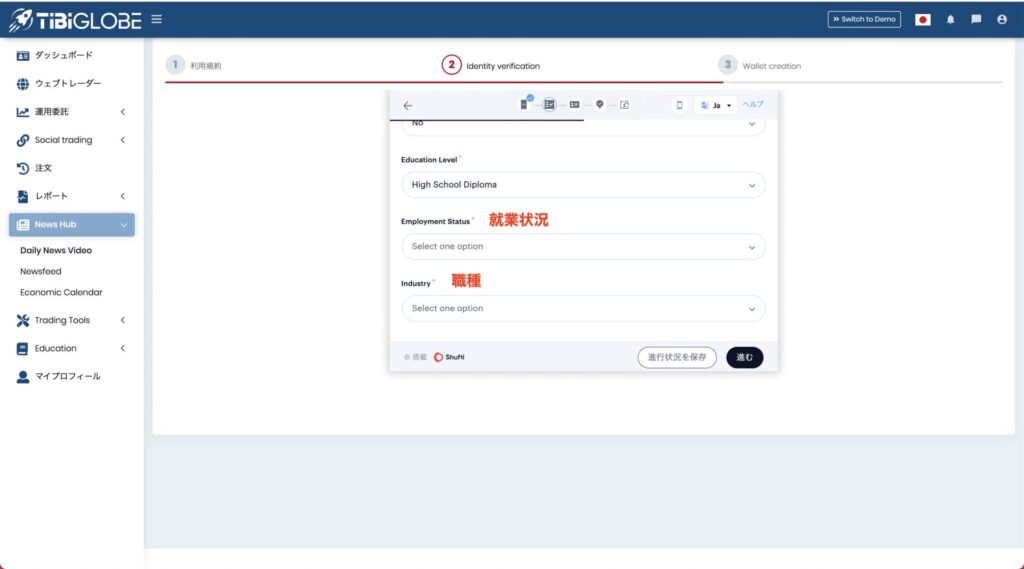Click the 進む button
Viewport: 1024px width, 569px height.
(x=744, y=357)
